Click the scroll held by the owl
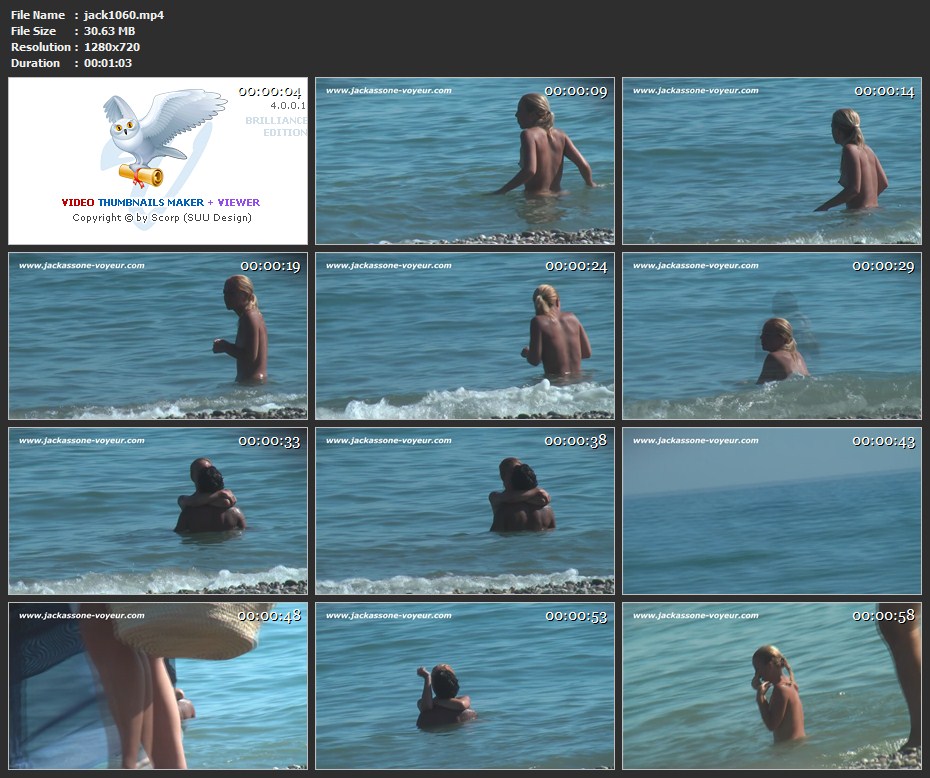Screen dimensions: 930x778 (141, 176)
